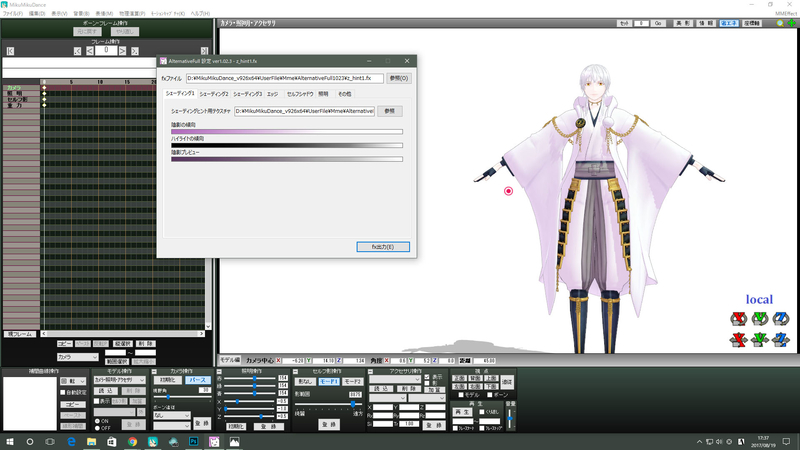Open the 物理演算(P) menu
This screenshot has height=450, width=800.
[132, 14]
